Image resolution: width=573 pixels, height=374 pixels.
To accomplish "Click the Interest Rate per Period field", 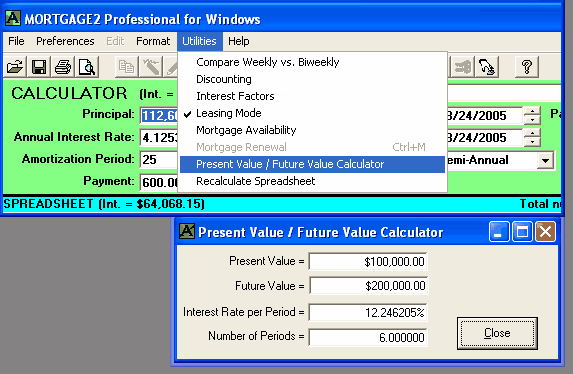I will click(x=368, y=313).
